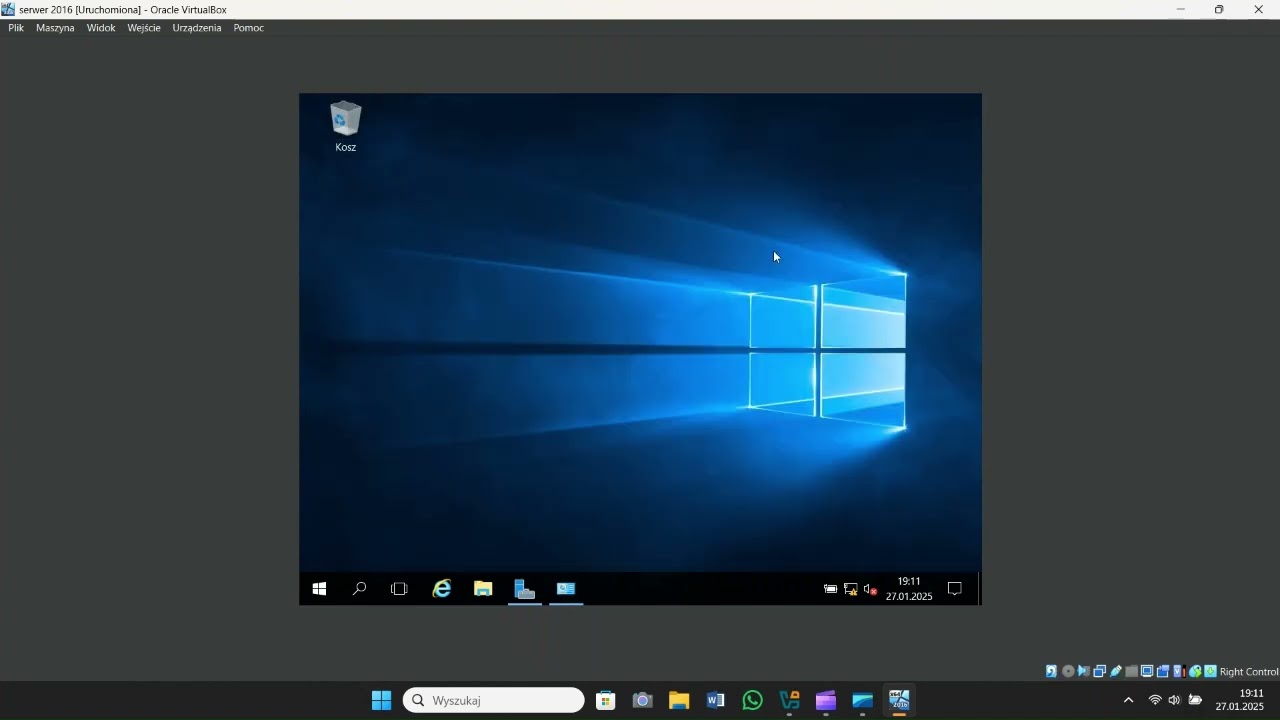Open the guest Windows Start button
This screenshot has width=1280, height=720.
coord(319,589)
